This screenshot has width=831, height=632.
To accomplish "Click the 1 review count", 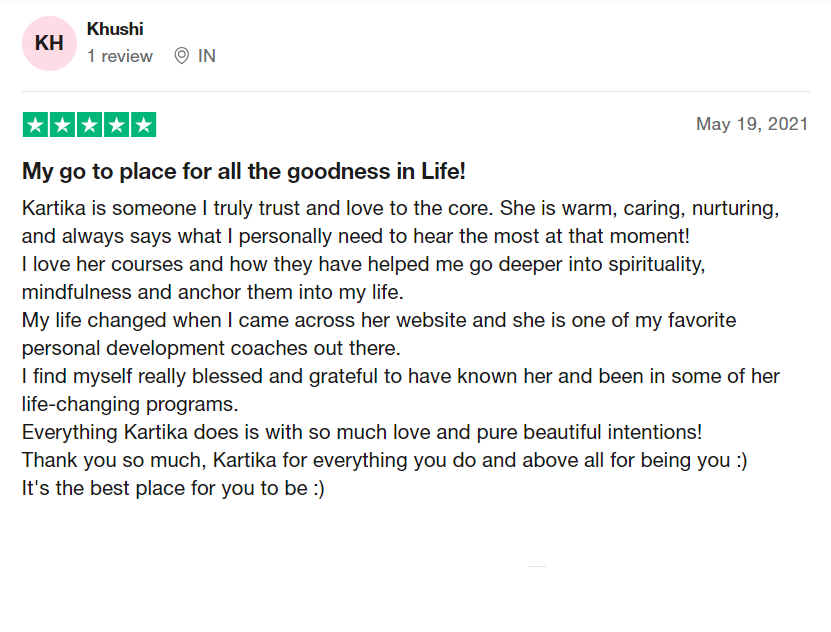I will (x=120, y=56).
